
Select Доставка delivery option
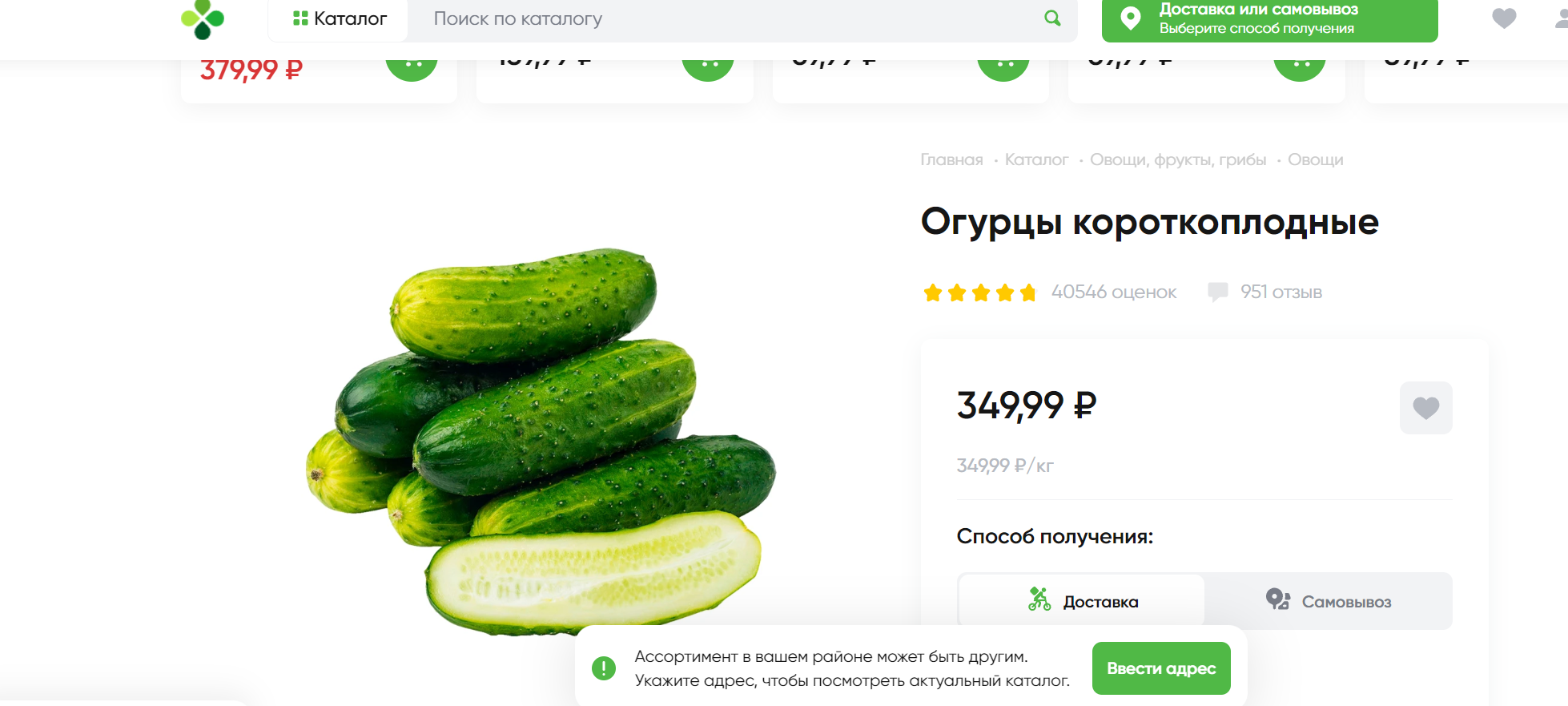coord(1081,601)
